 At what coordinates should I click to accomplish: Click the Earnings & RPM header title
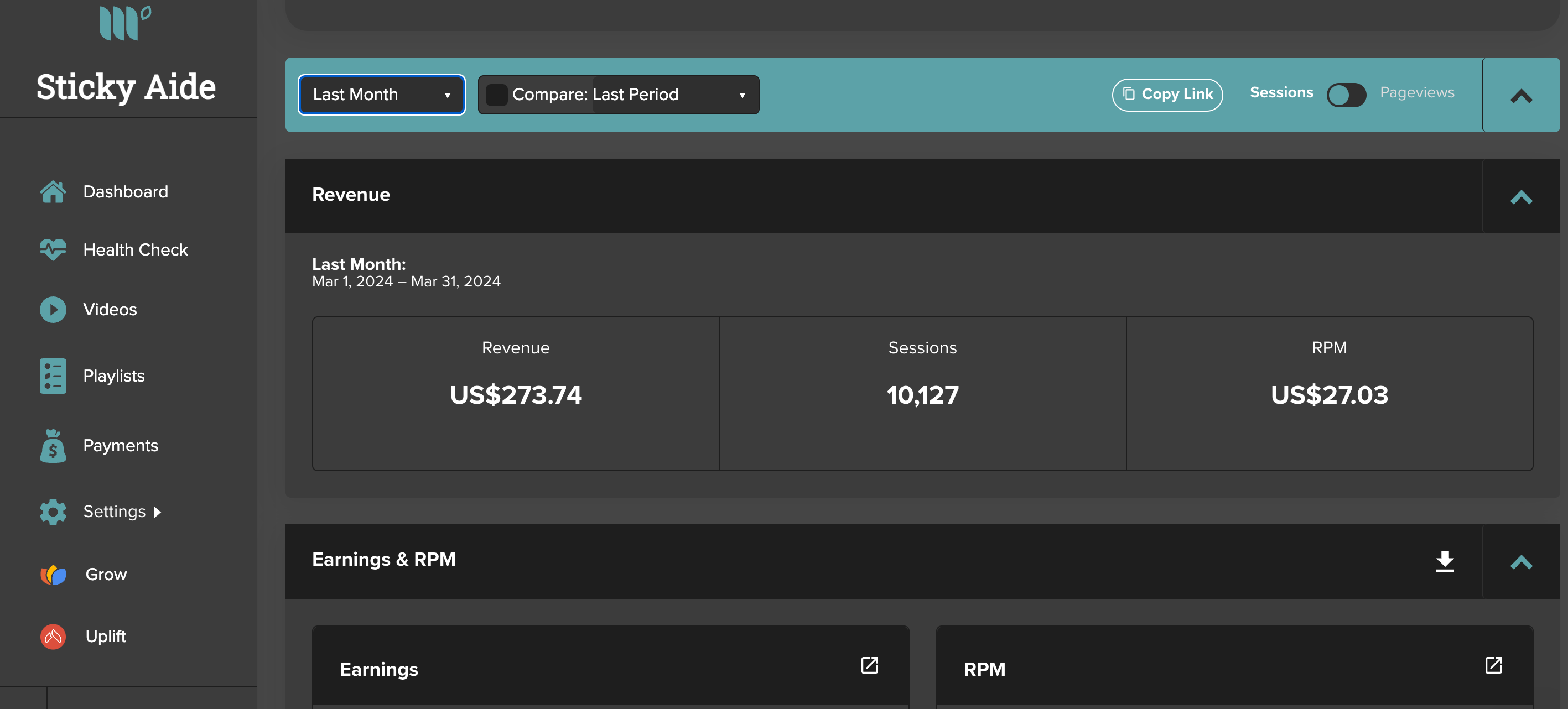click(383, 560)
